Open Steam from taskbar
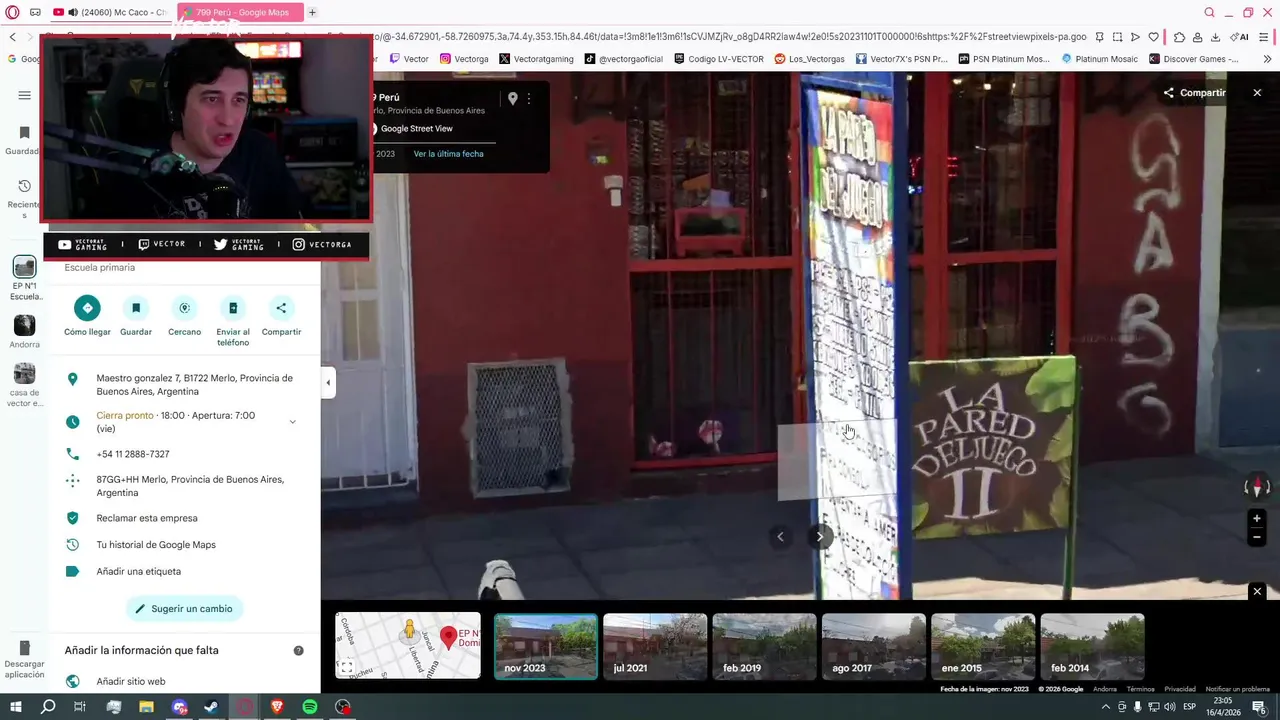The height and width of the screenshot is (720, 1280). pos(212,707)
